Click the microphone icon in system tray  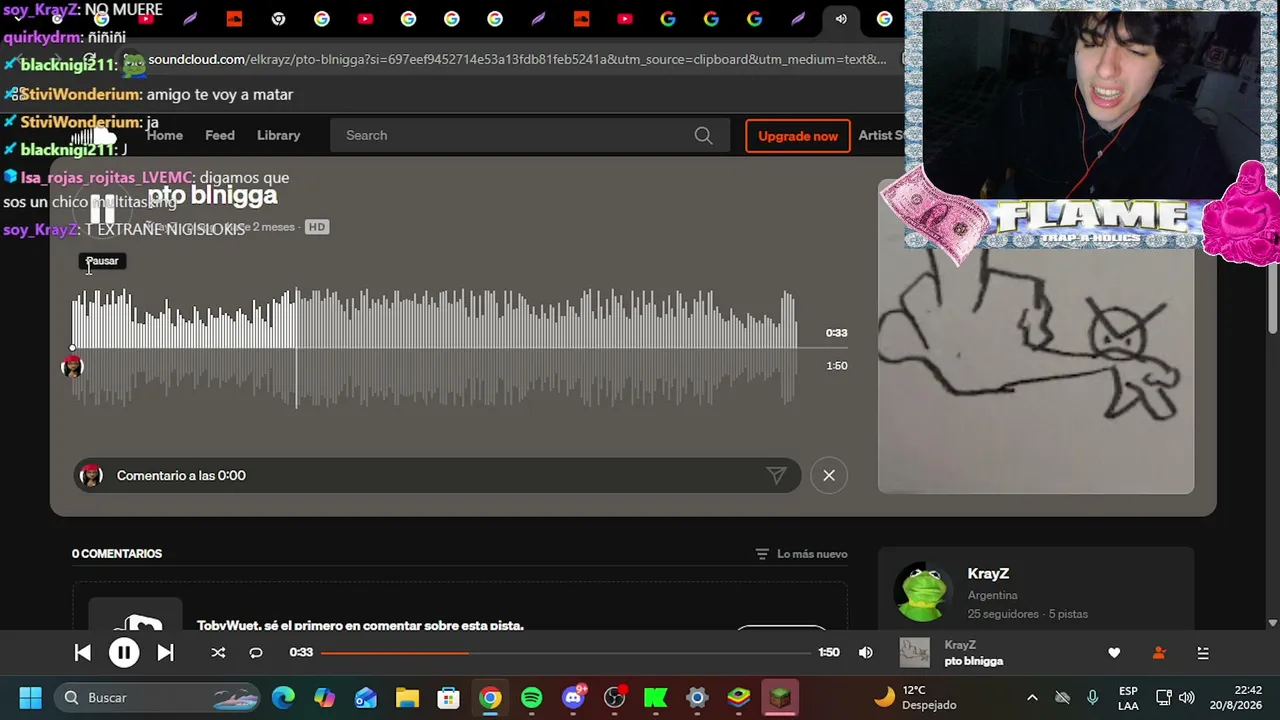click(1093, 698)
